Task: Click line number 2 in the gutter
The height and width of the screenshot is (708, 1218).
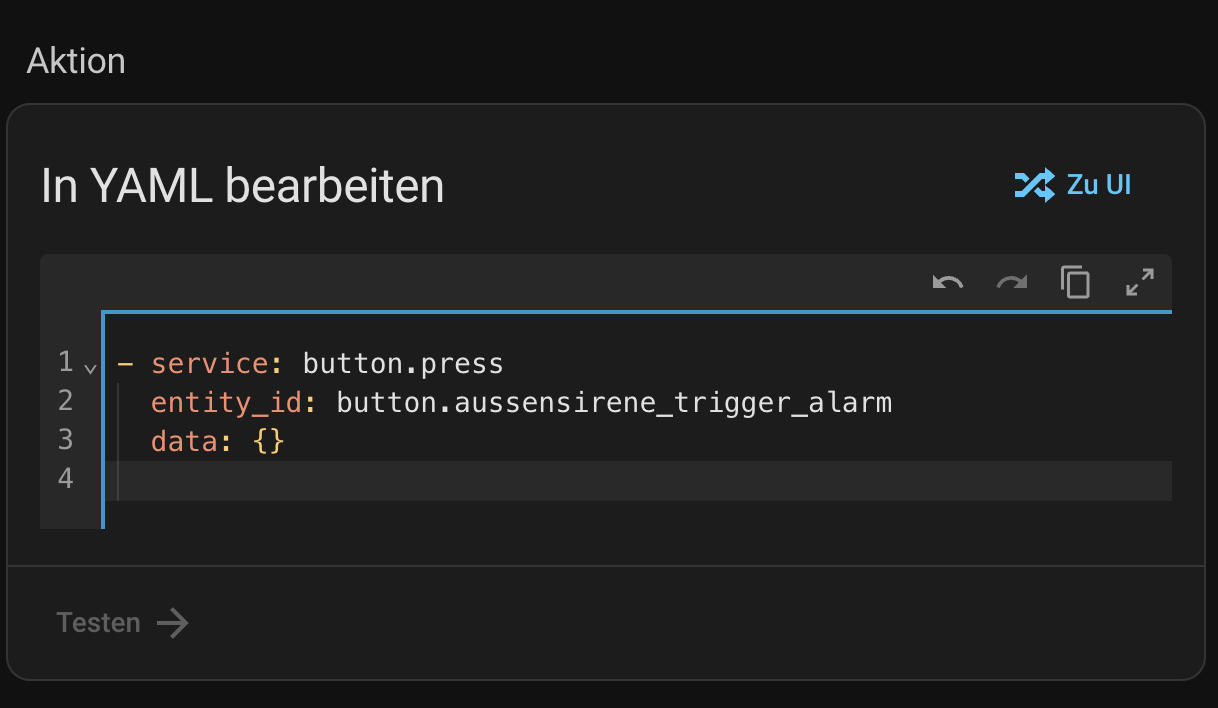Action: [x=66, y=401]
